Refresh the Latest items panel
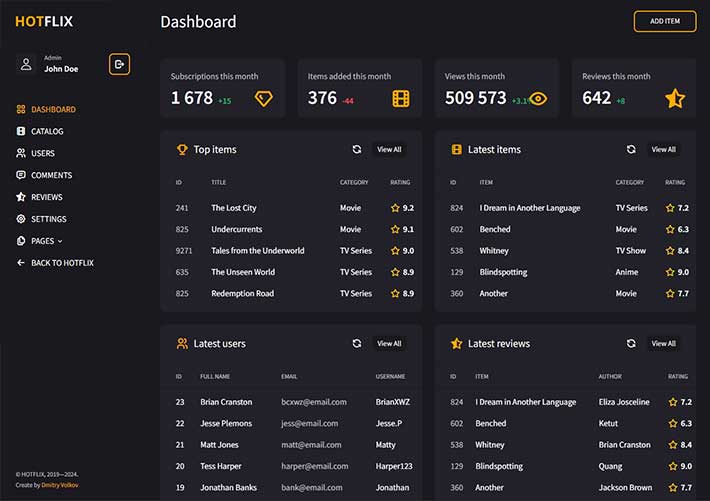Screen dimensions: 710x501 pyautogui.click(x=631, y=150)
